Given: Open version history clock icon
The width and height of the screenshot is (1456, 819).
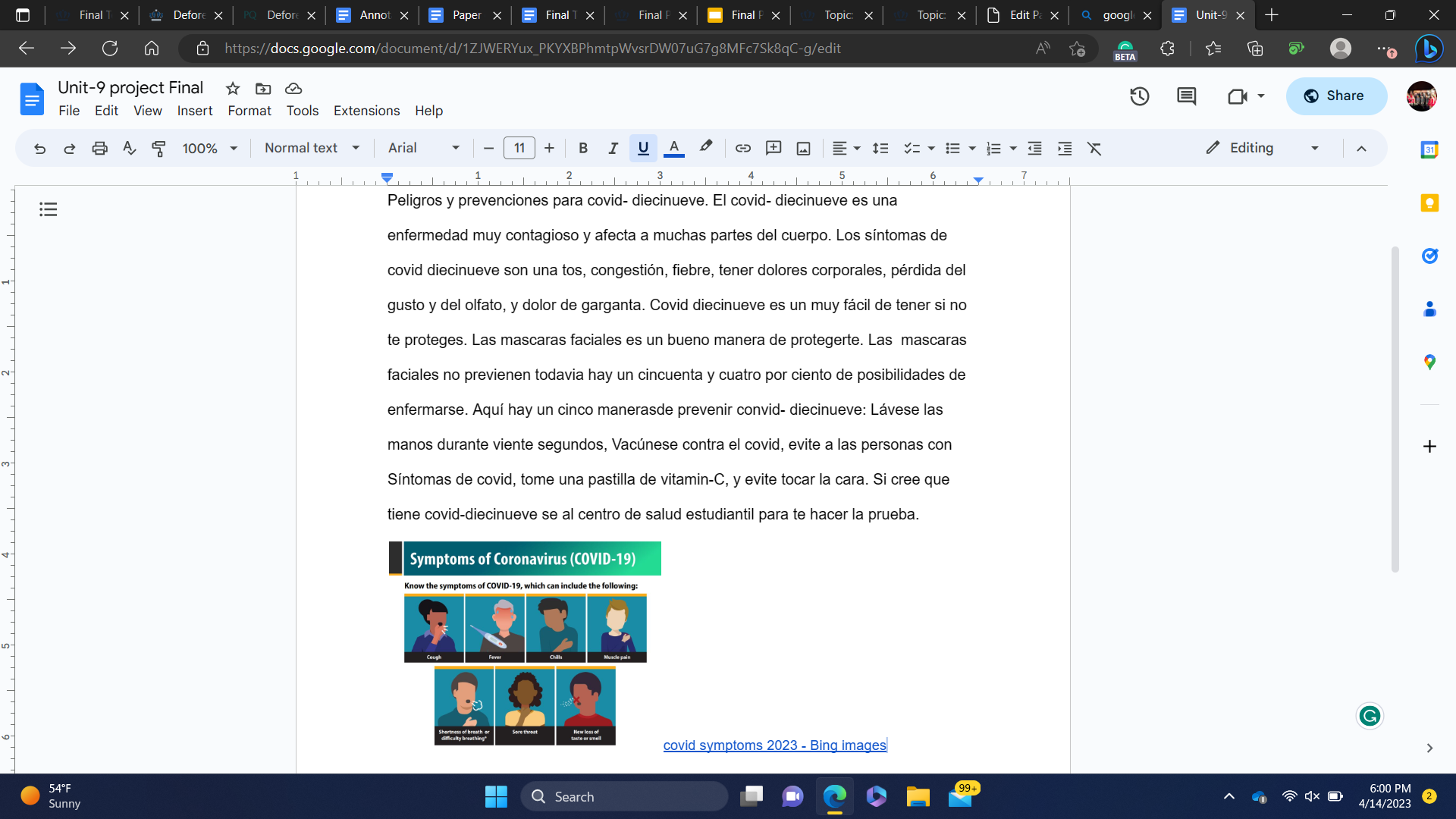Looking at the screenshot, I should 1139,96.
